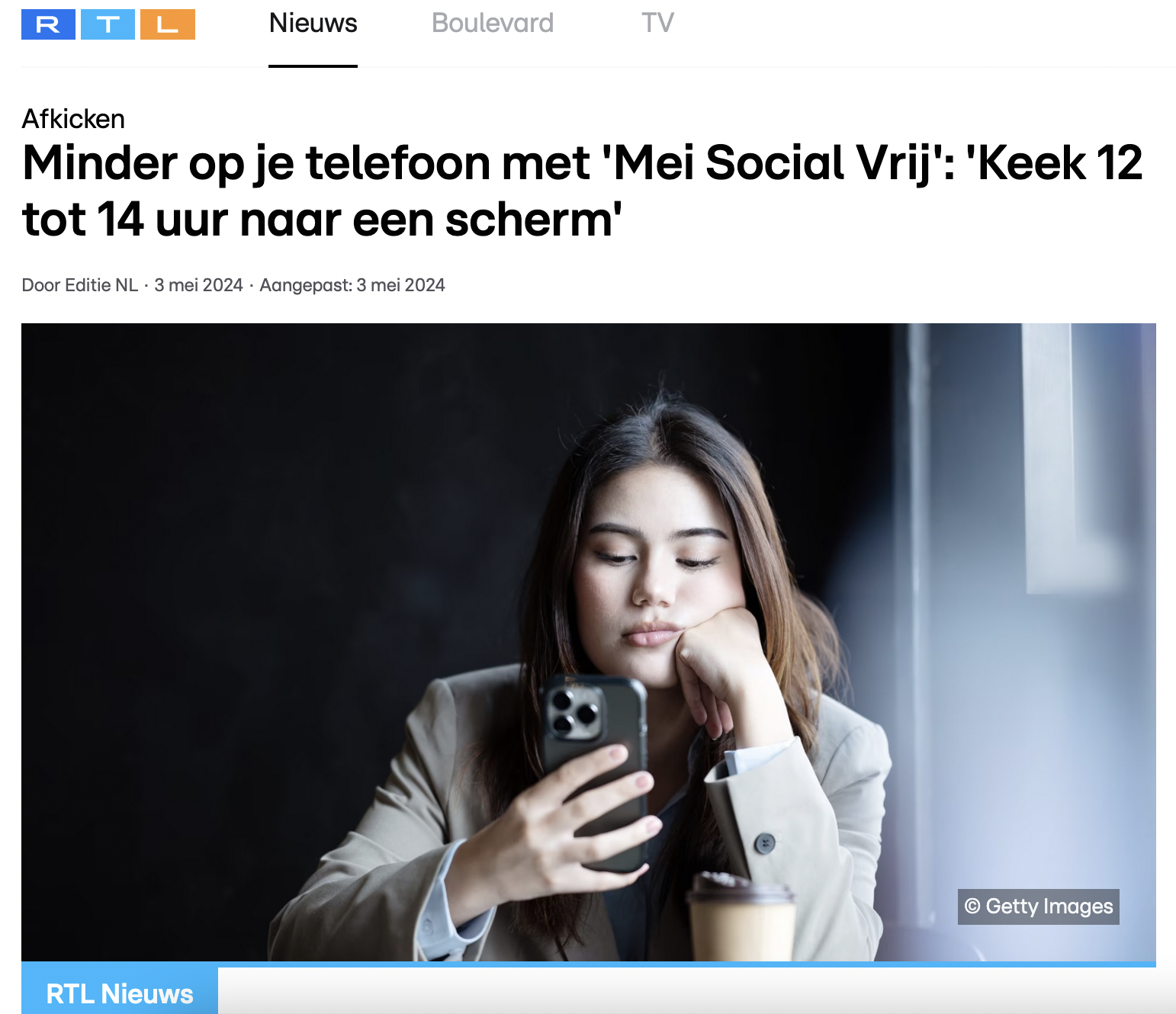Image resolution: width=1176 pixels, height=1014 pixels.
Task: Go to the TV tab
Action: tap(657, 23)
